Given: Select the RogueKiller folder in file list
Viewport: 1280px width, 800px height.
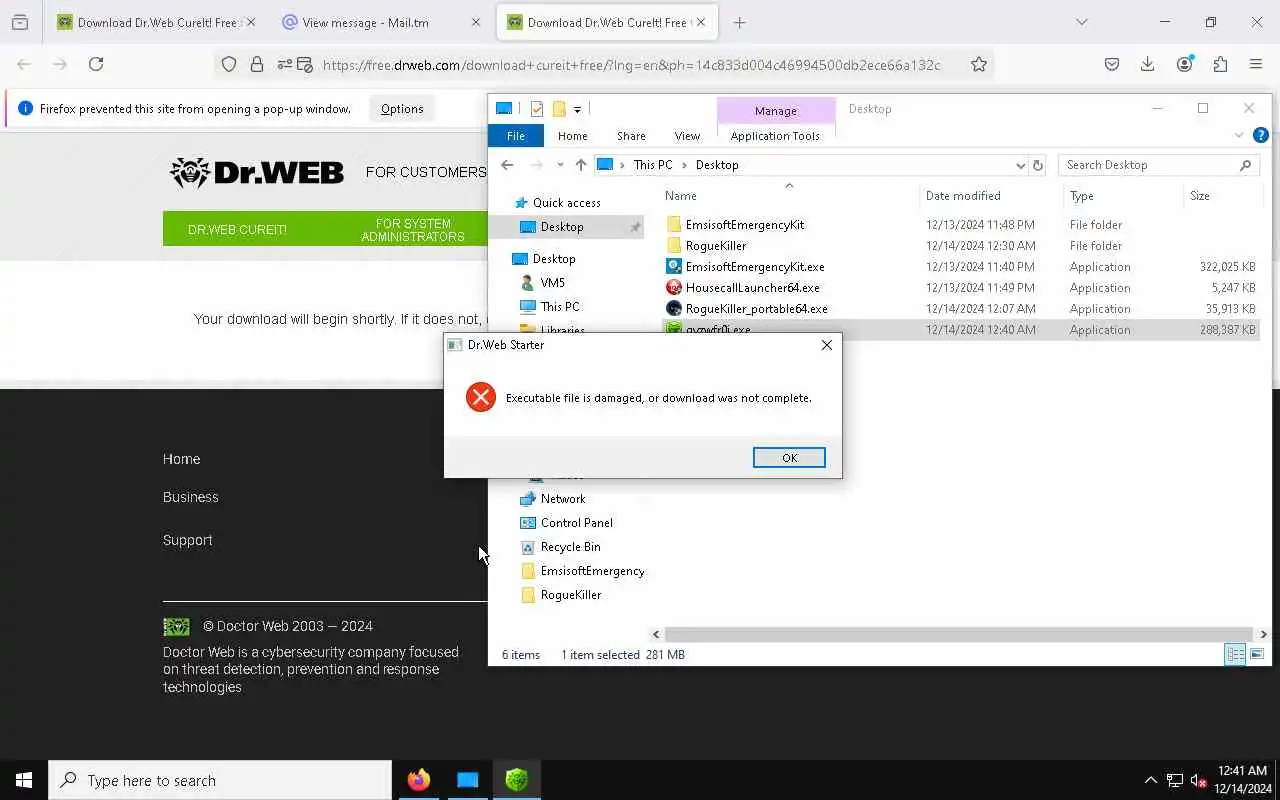Looking at the screenshot, I should click(x=715, y=246).
